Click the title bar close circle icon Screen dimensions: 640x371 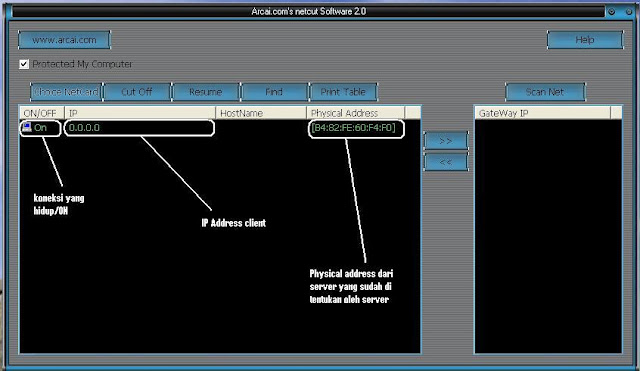coord(629,12)
